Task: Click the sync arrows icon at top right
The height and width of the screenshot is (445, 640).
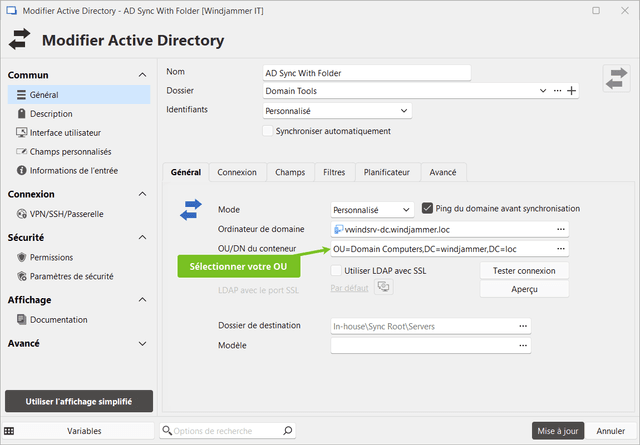Action: [616, 79]
